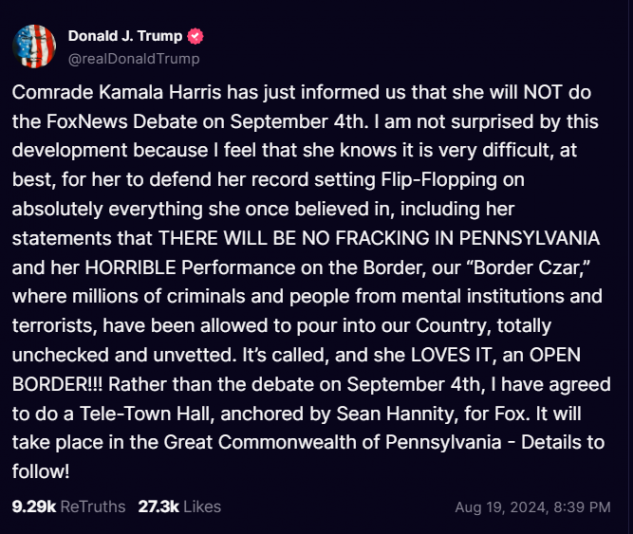Viewport: 633px width, 534px height.
Task: Click the Likes label
Action: click(x=202, y=507)
